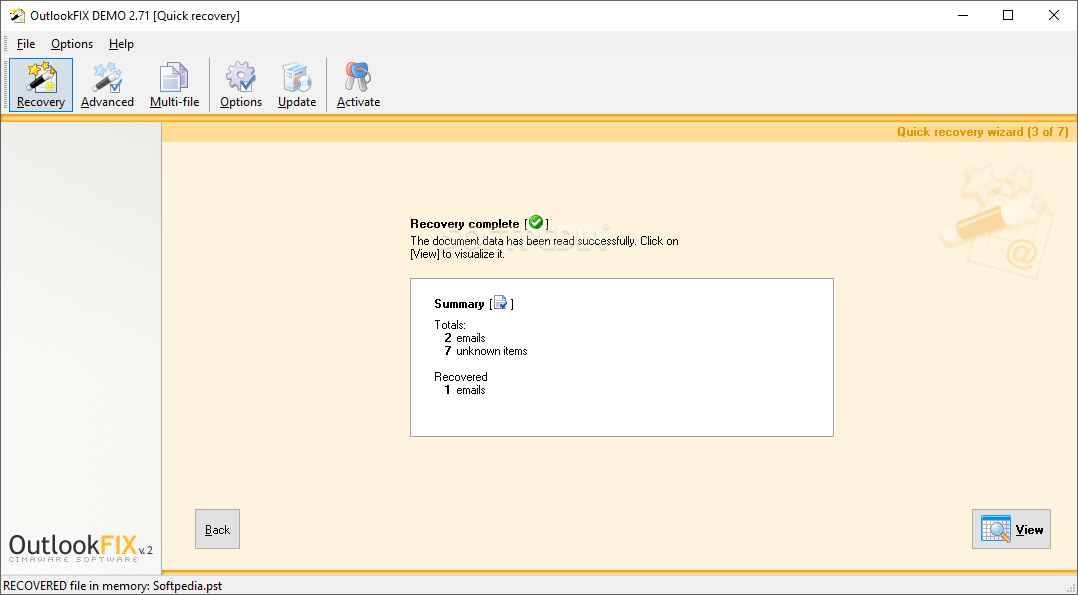
Task: Select the '7 unknown items' line
Action: tap(485, 351)
